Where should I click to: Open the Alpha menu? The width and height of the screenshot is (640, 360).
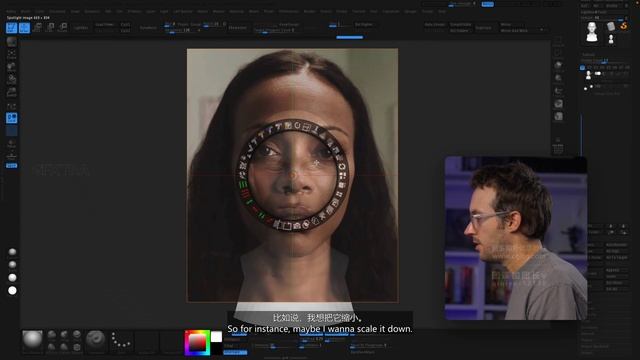coord(11,11)
